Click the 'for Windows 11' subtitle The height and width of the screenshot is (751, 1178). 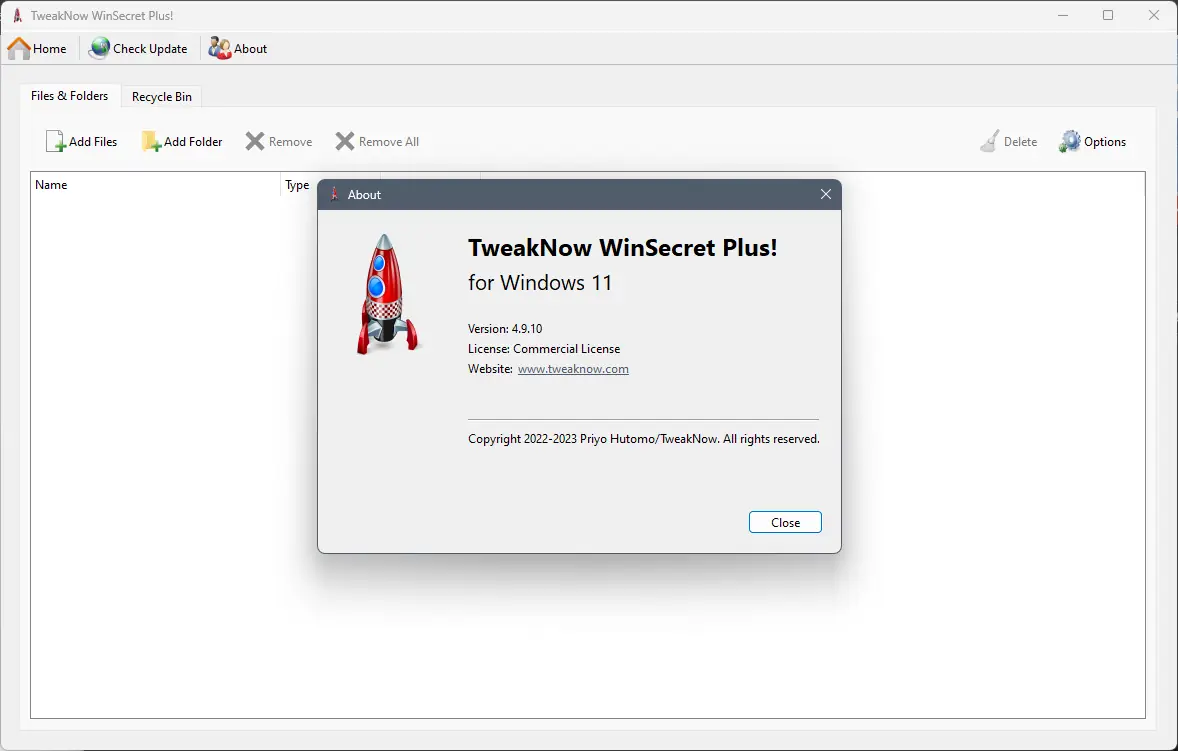(540, 283)
